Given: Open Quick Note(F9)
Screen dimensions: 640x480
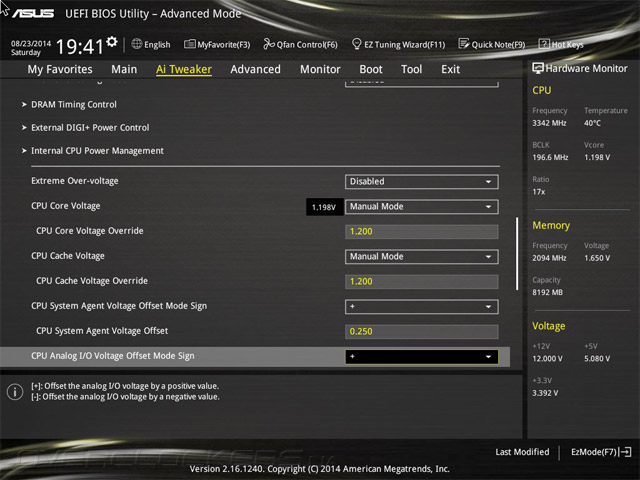Looking at the screenshot, I should coord(492,44).
